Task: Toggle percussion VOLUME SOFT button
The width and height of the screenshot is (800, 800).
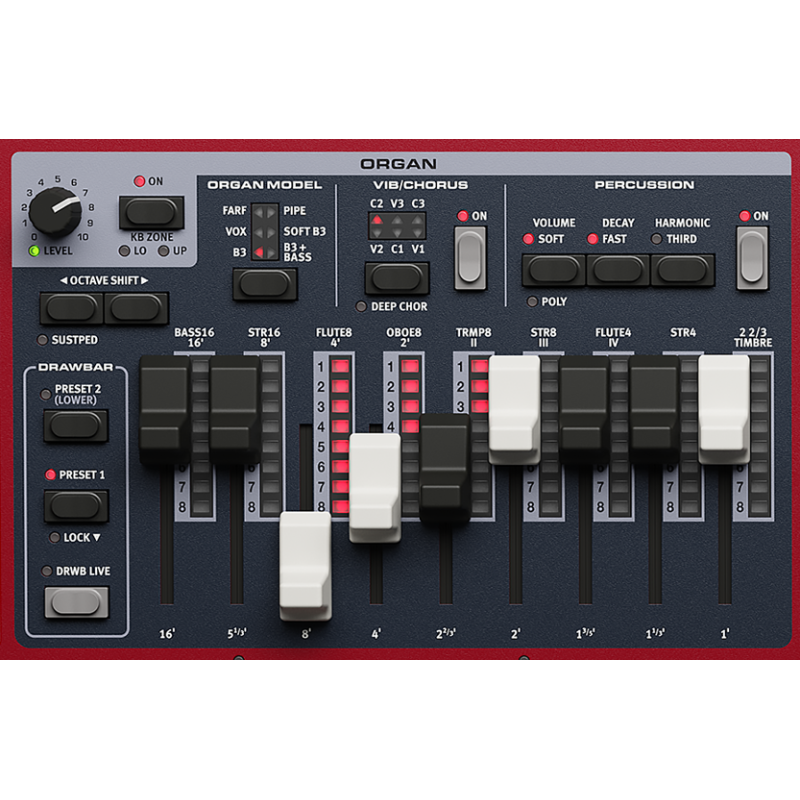Action: 554,269
